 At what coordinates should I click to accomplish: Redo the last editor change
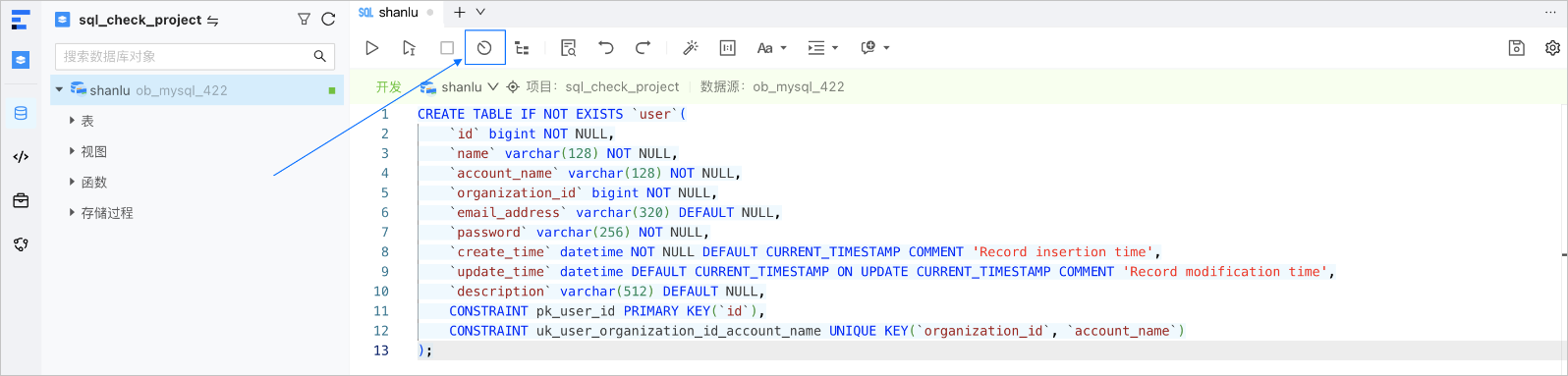pos(643,47)
